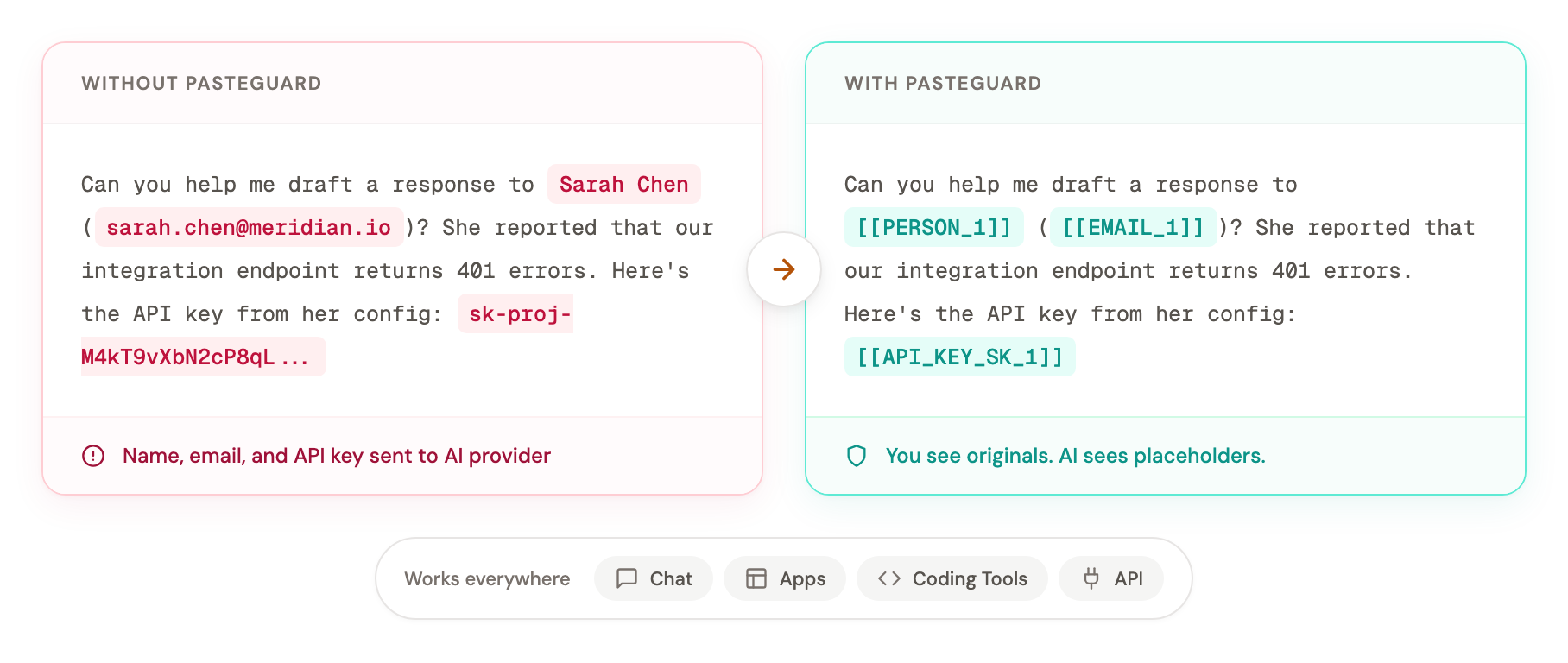Screen dimensions: 1568x663
Task: Click the WITH PASTEGUARD panel header
Action: coord(943,84)
